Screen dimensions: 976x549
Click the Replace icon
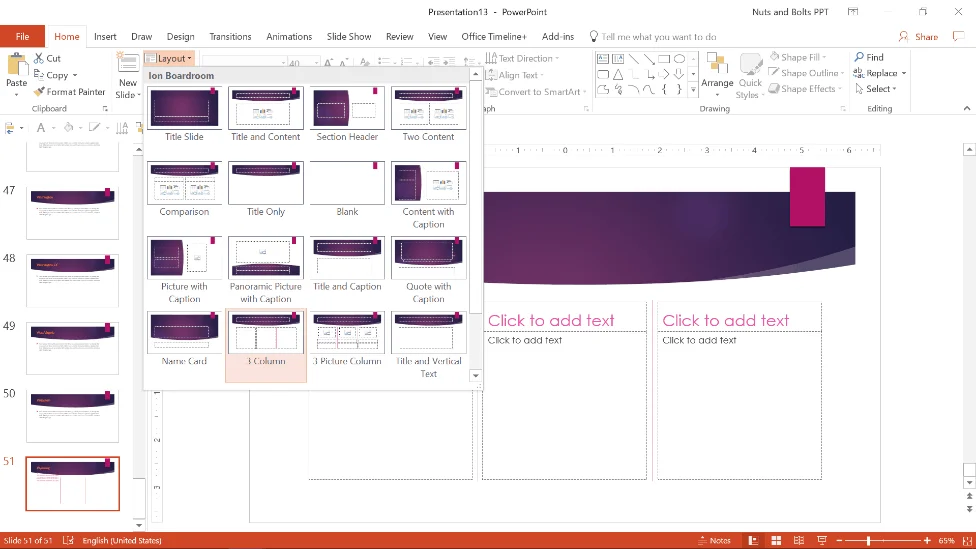859,73
